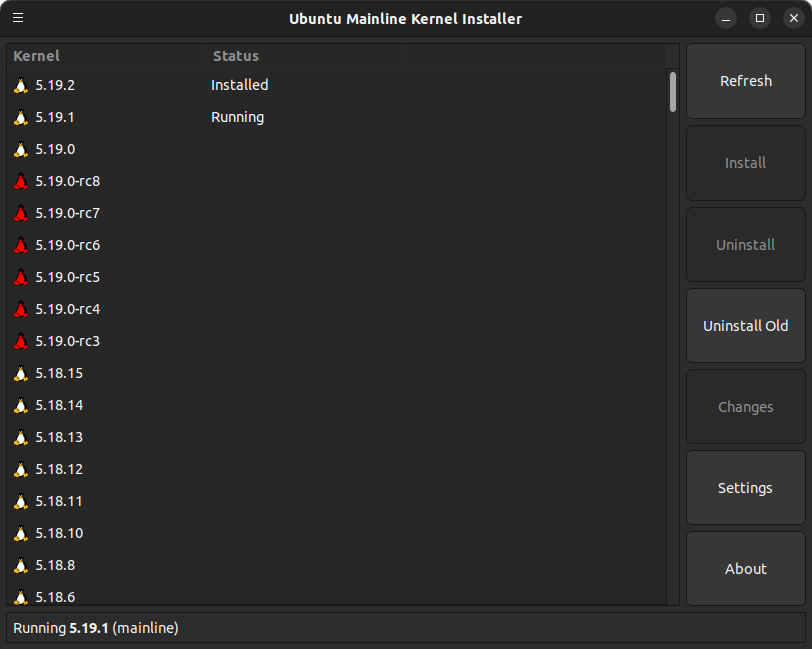812x649 pixels.
Task: Select the 5.19.0-rc8 kernel text
Action: pos(68,181)
